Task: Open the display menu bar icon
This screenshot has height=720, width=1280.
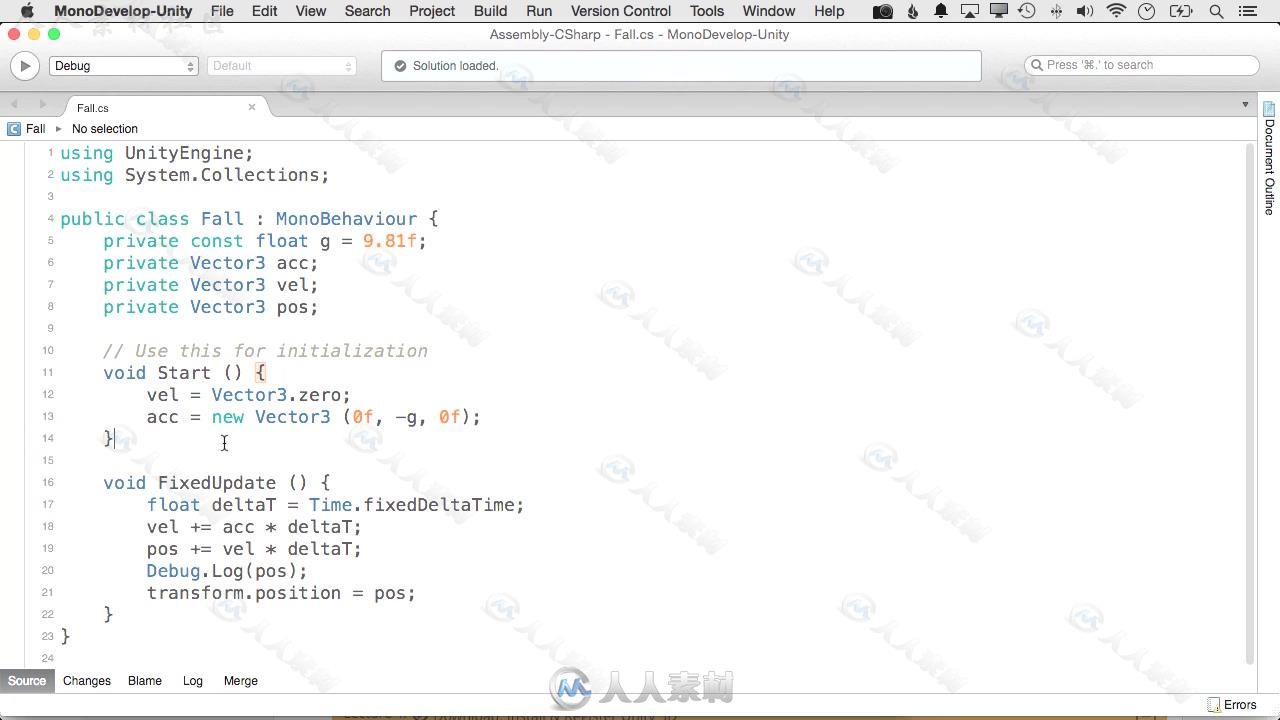Action: coord(998,12)
